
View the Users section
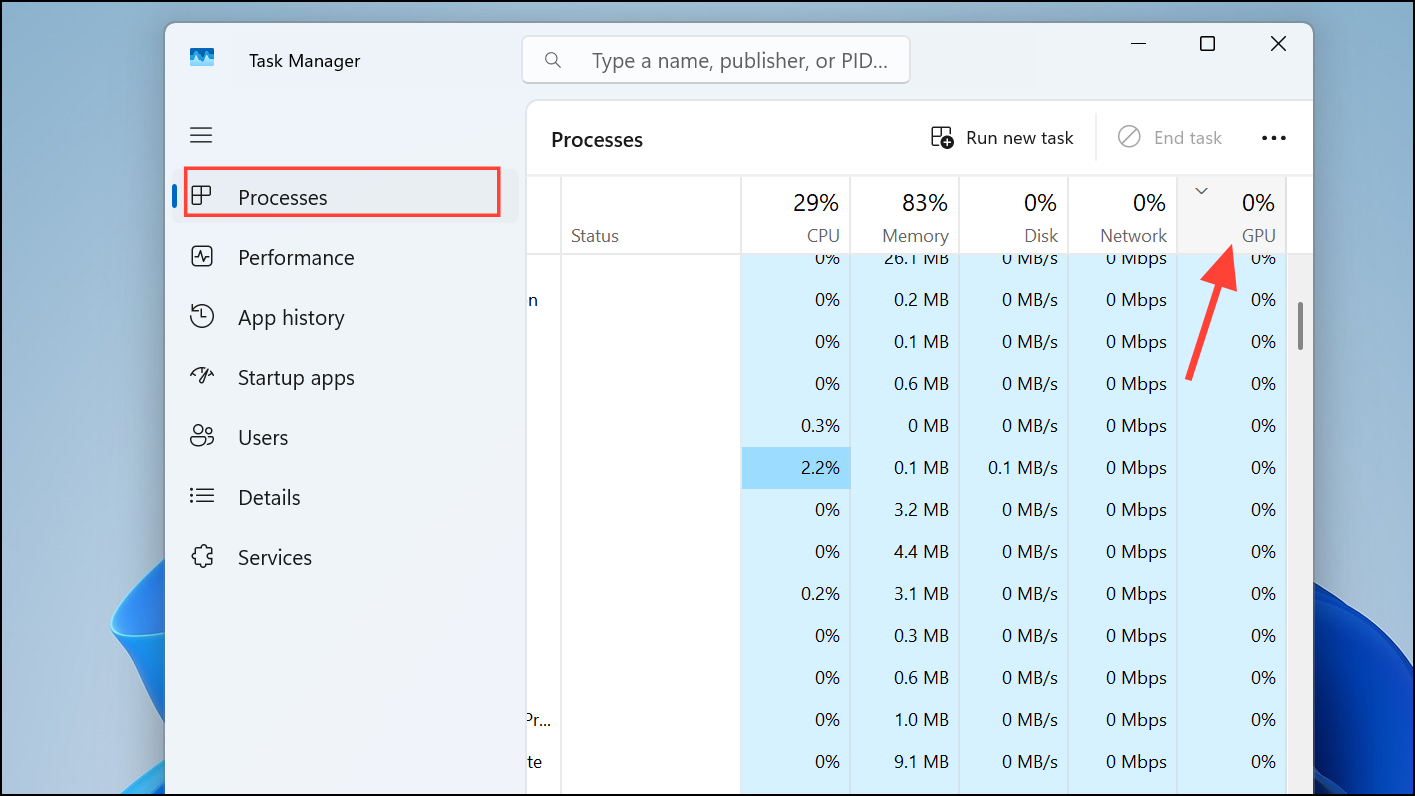262,437
